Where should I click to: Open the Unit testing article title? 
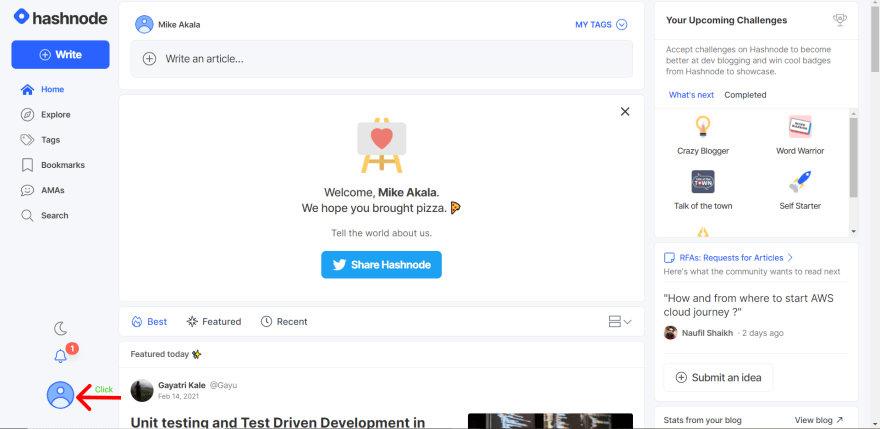point(278,423)
